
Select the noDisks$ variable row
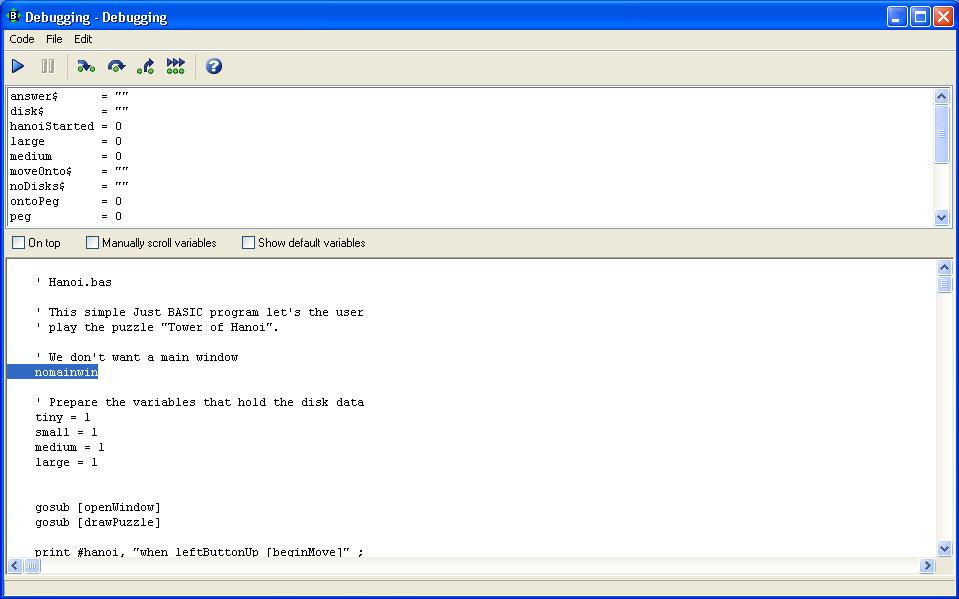69,186
